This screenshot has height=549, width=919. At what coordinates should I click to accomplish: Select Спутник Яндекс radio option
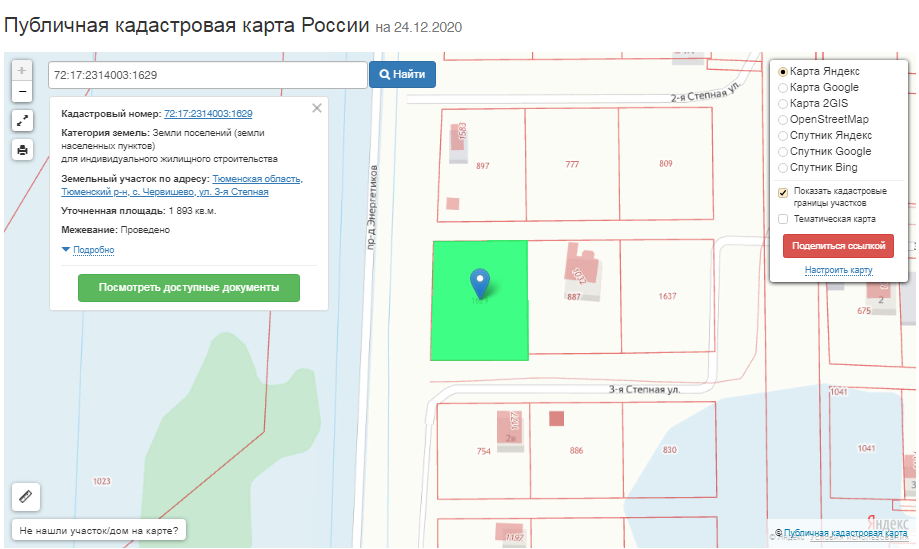(782, 136)
